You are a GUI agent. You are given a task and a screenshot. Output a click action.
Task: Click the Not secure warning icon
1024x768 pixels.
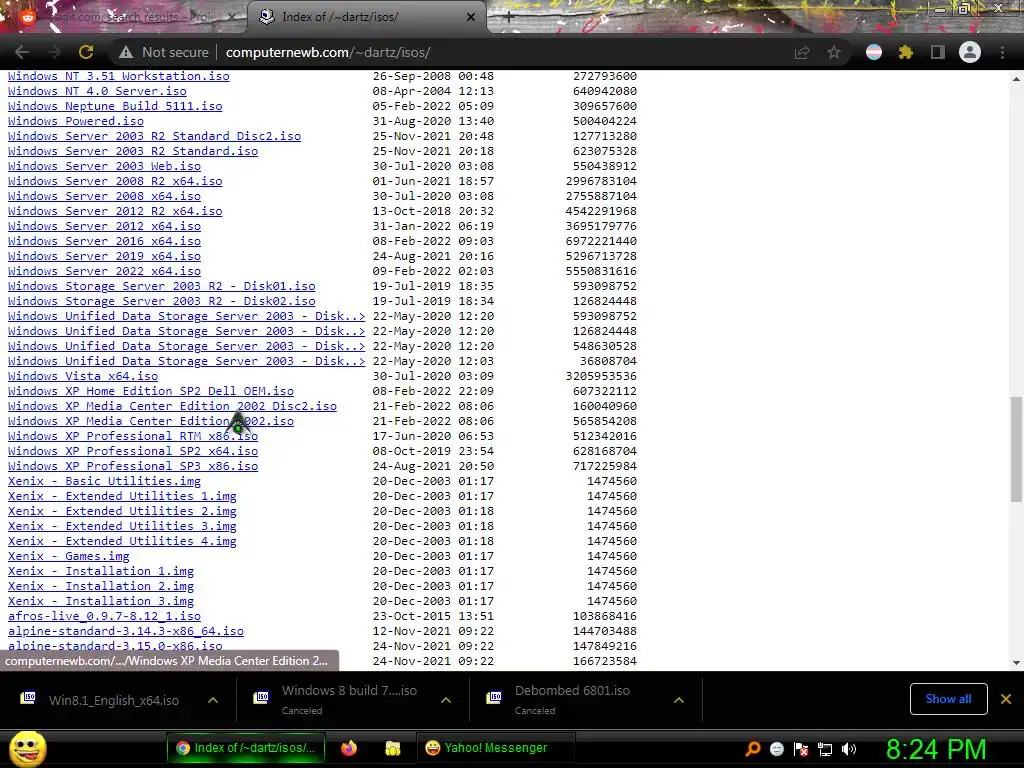coord(125,53)
